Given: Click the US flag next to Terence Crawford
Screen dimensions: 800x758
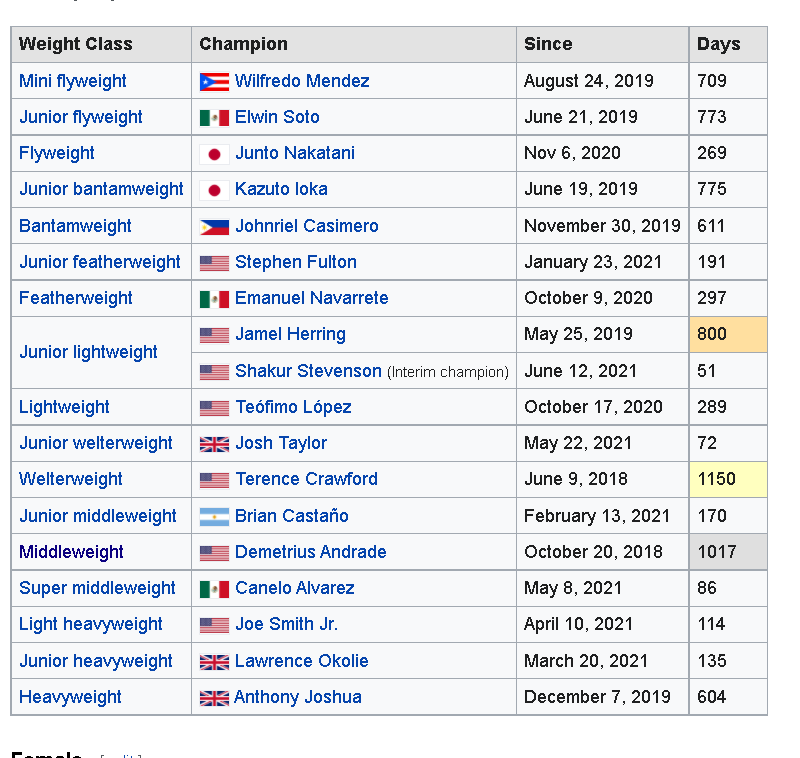Looking at the screenshot, I should pyautogui.click(x=214, y=480).
